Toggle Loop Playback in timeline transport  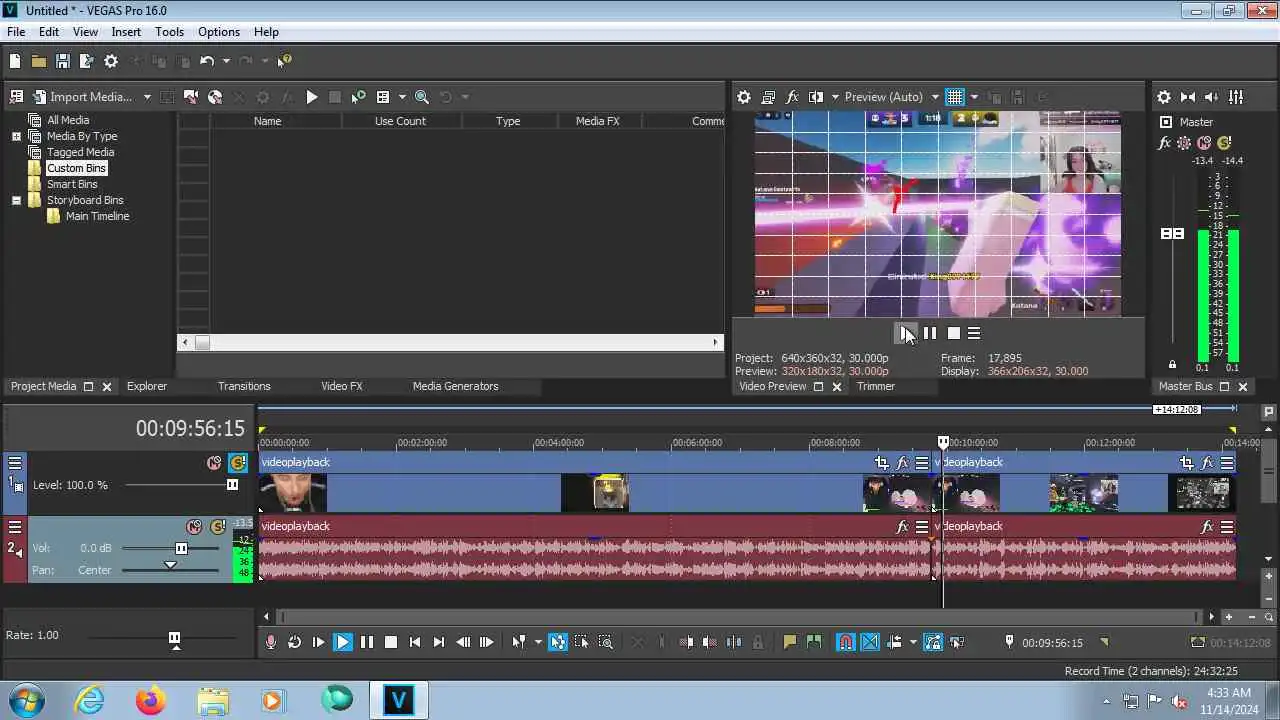[294, 643]
